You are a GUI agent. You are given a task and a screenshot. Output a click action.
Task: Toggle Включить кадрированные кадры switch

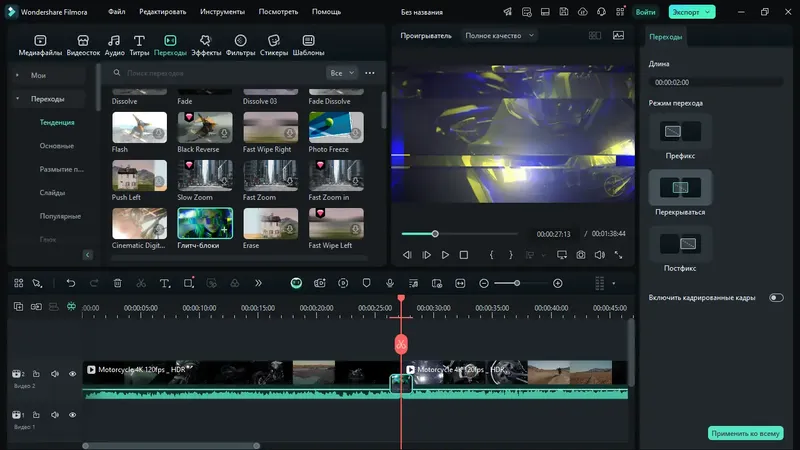pos(776,298)
